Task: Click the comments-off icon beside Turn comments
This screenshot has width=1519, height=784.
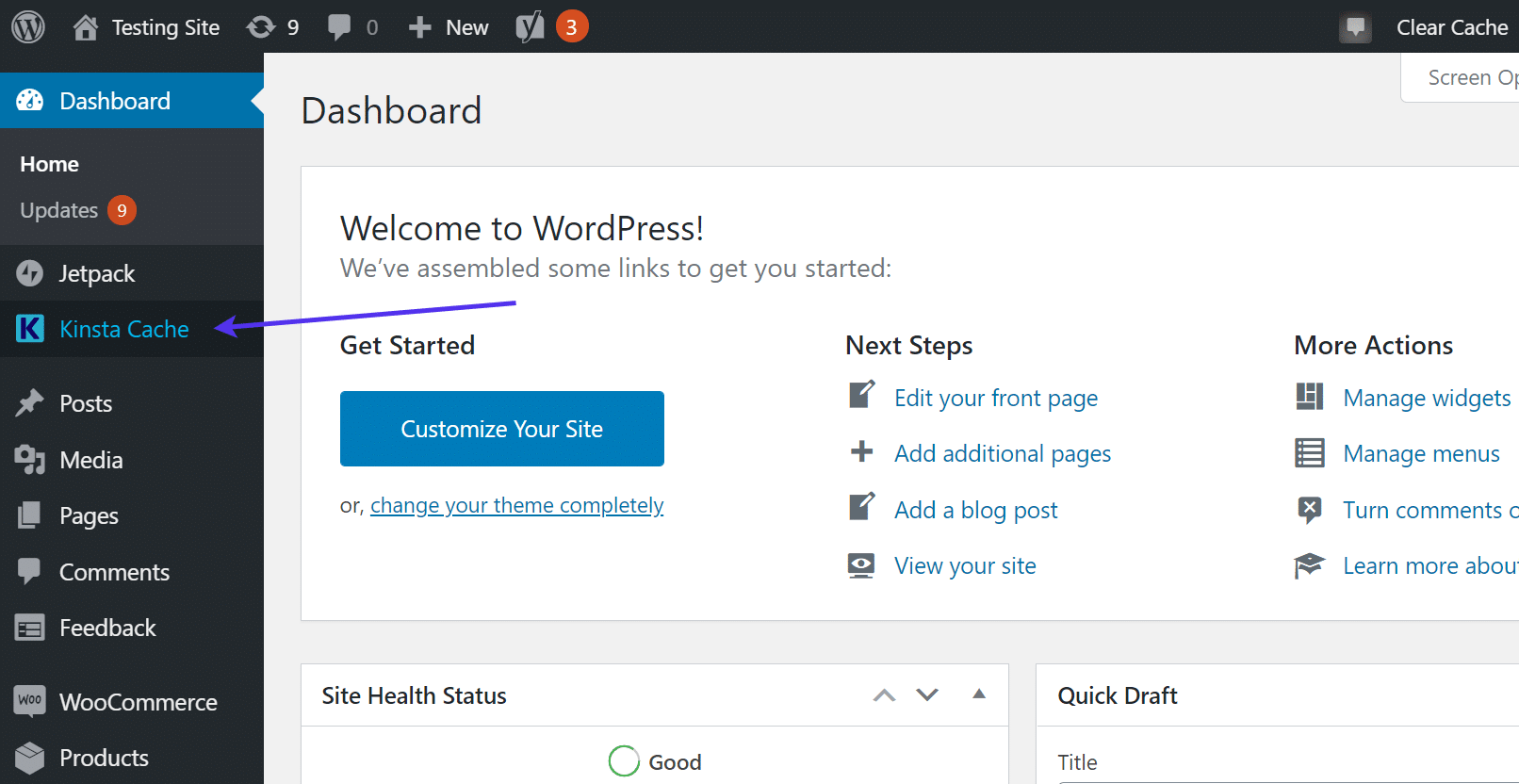Action: coord(1310,510)
